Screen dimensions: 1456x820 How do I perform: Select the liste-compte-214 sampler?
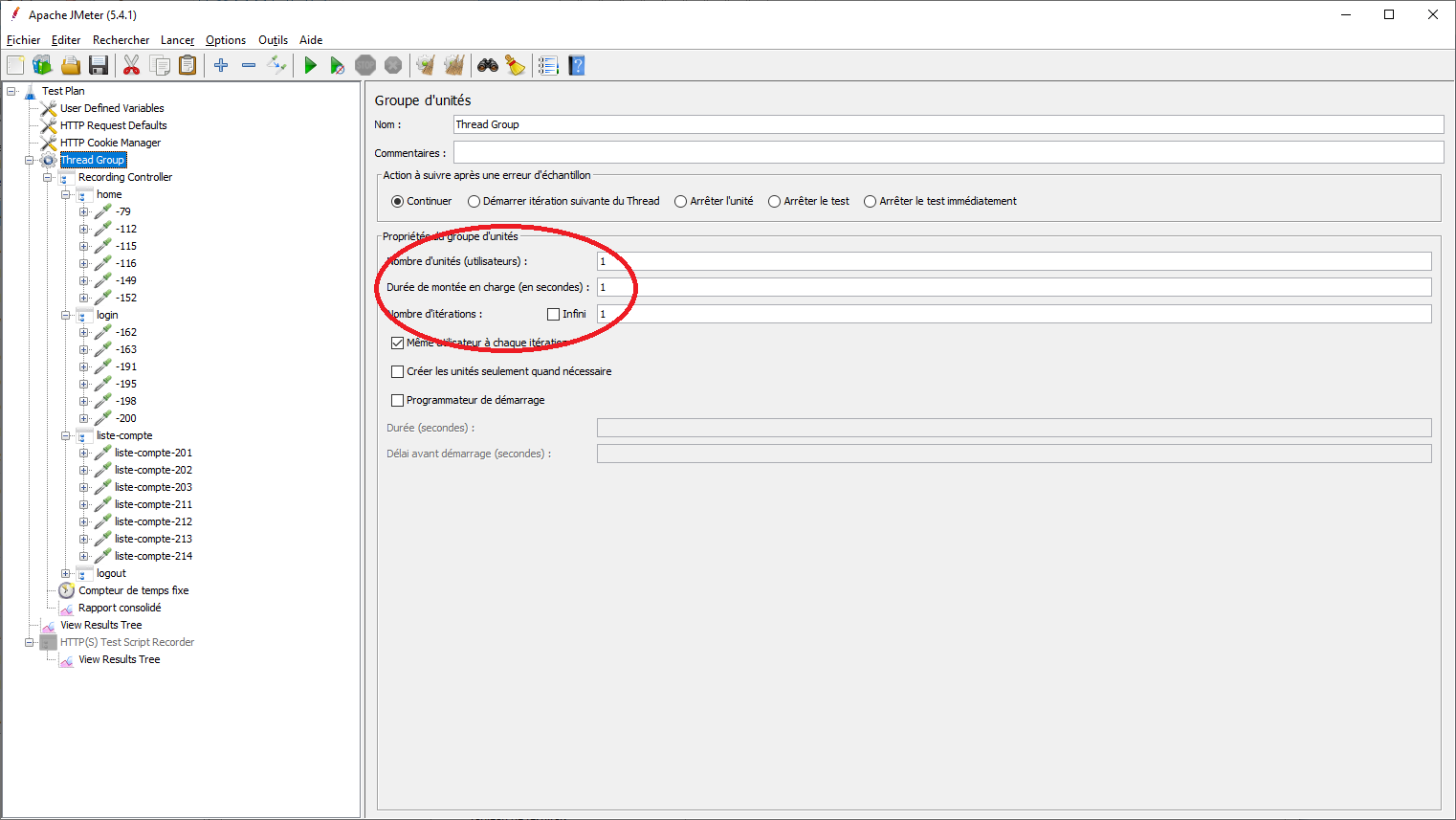[x=153, y=556]
